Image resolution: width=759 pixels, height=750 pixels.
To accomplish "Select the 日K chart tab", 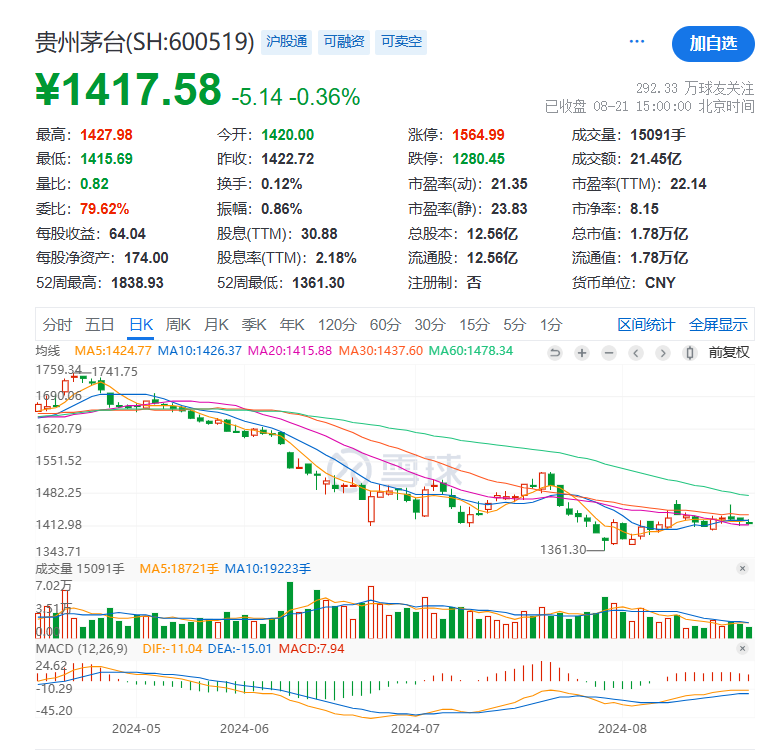I will (x=141, y=324).
